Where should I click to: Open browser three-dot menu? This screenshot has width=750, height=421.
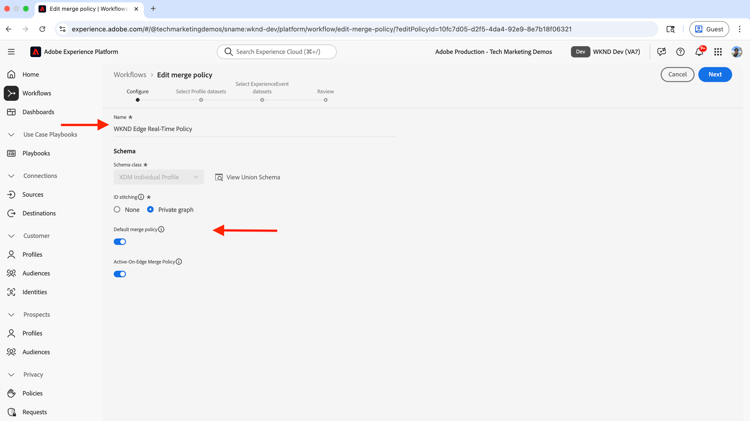coord(739,29)
